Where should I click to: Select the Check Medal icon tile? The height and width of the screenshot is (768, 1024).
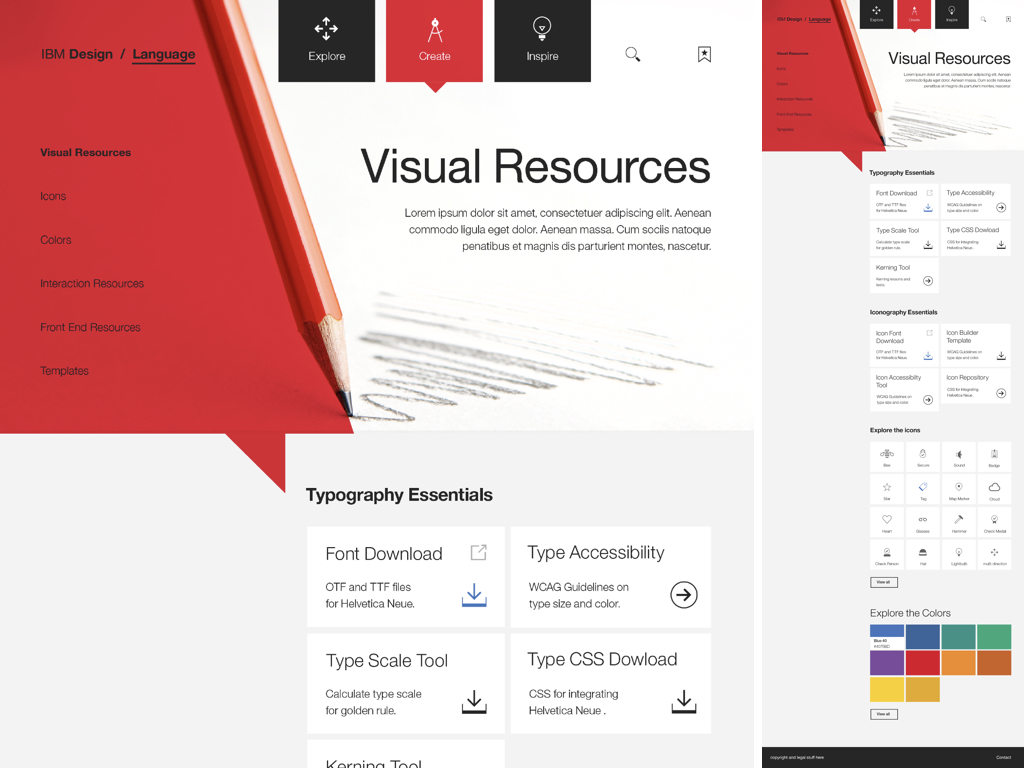pyautogui.click(x=994, y=522)
